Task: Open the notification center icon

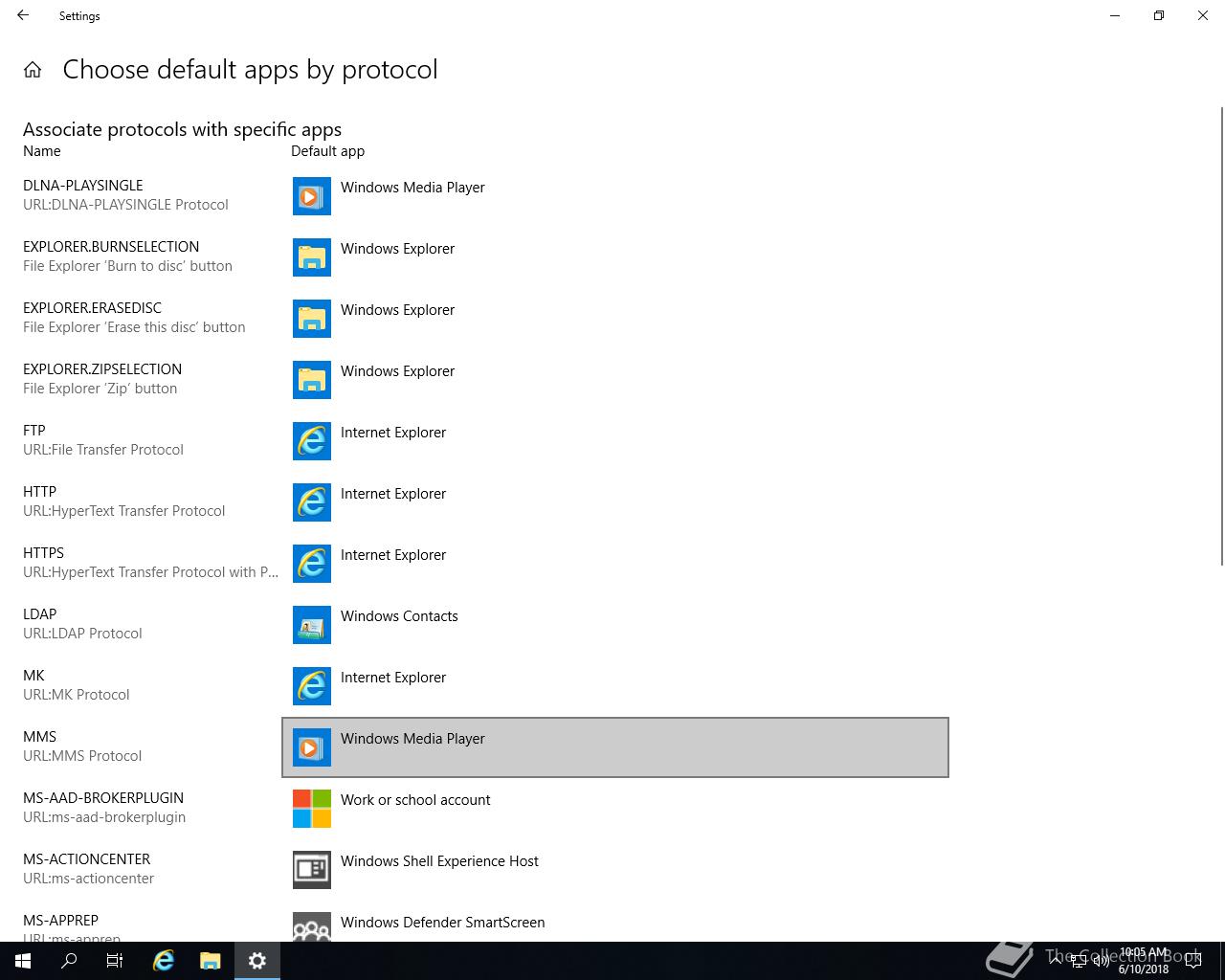Action: point(1192,961)
